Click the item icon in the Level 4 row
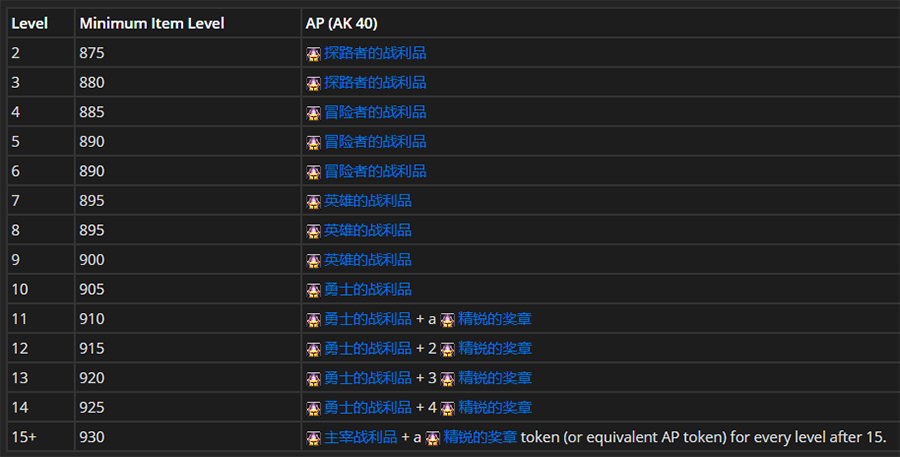The width and height of the screenshot is (900, 457). (x=313, y=113)
